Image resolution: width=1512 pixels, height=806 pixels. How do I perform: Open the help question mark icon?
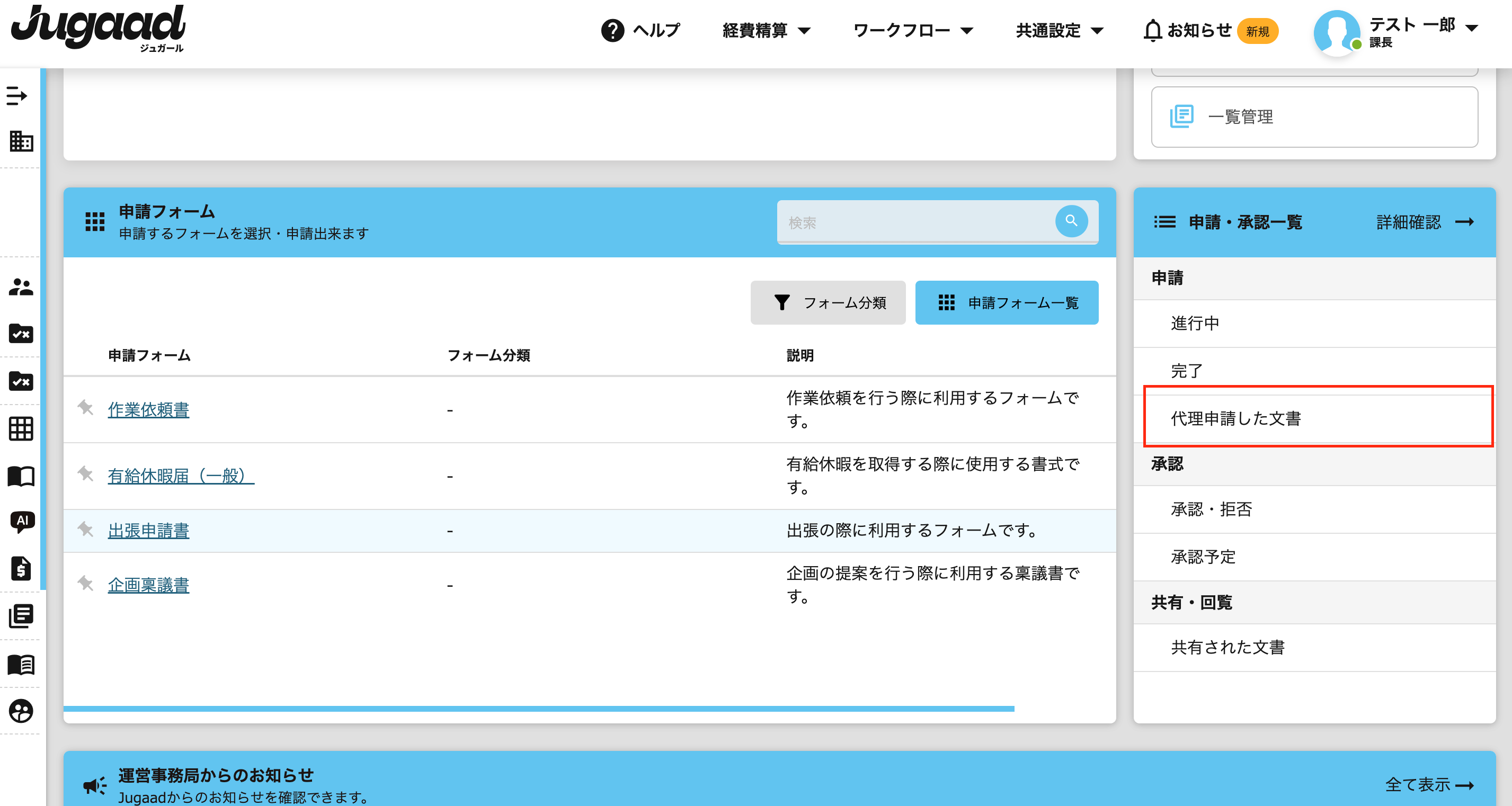pyautogui.click(x=612, y=31)
